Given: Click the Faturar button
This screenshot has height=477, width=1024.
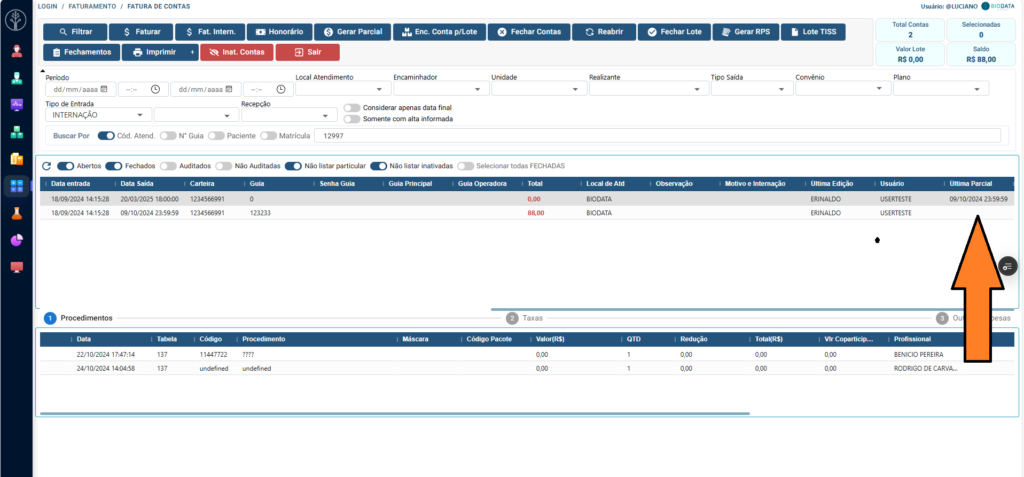Looking at the screenshot, I should (x=140, y=32).
